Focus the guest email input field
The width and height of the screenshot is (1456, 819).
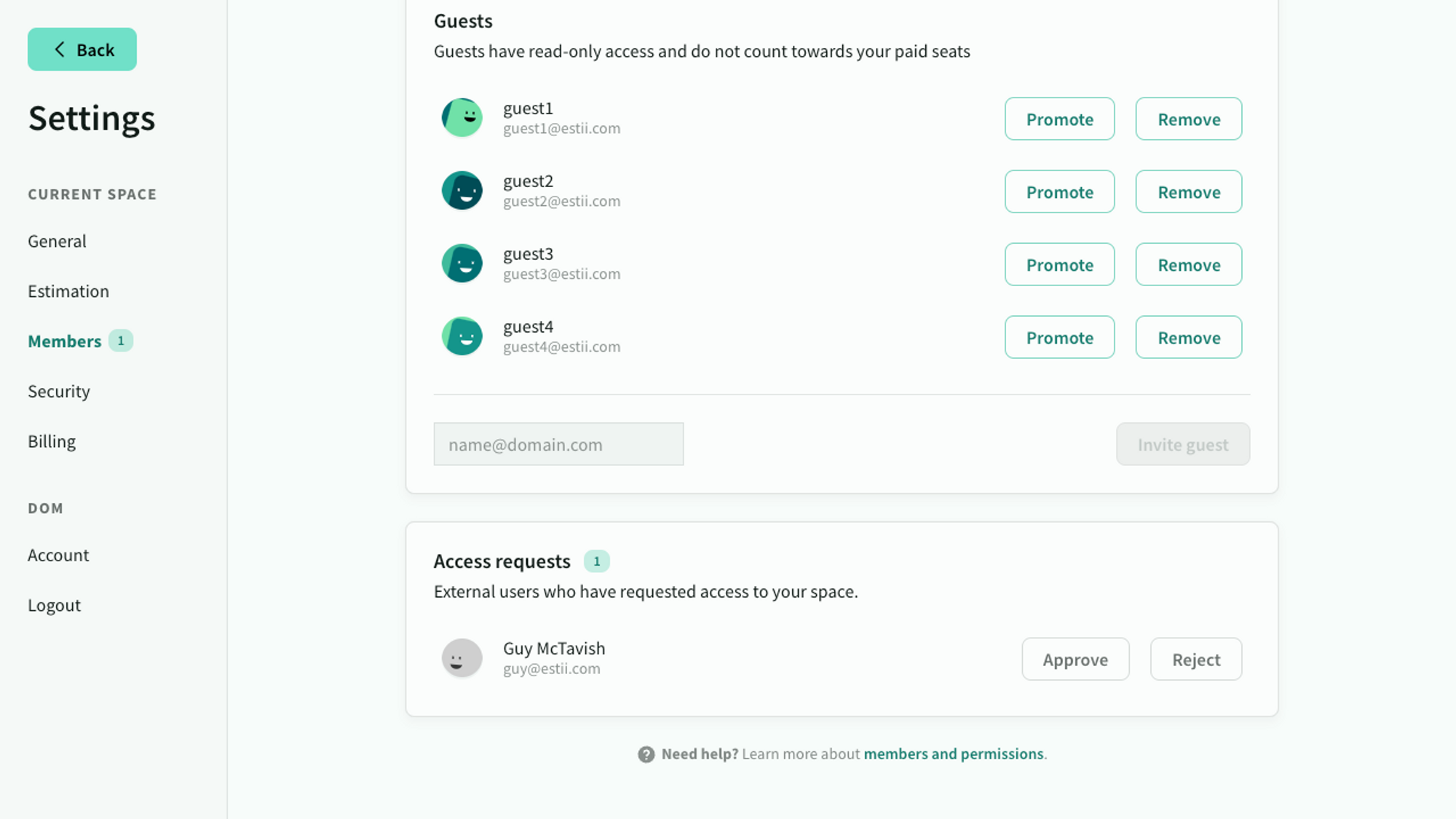(x=558, y=444)
